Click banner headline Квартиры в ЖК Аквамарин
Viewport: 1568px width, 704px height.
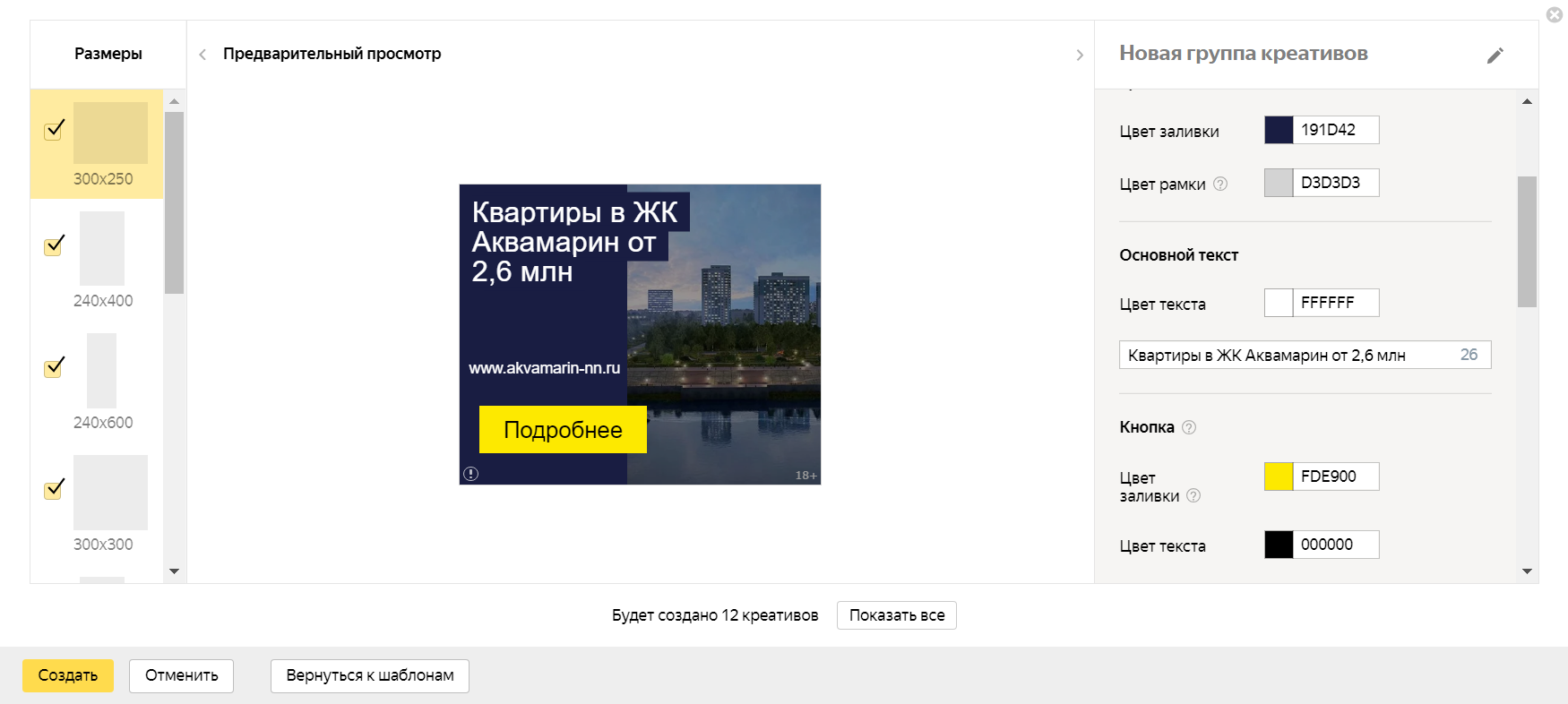pos(574,242)
